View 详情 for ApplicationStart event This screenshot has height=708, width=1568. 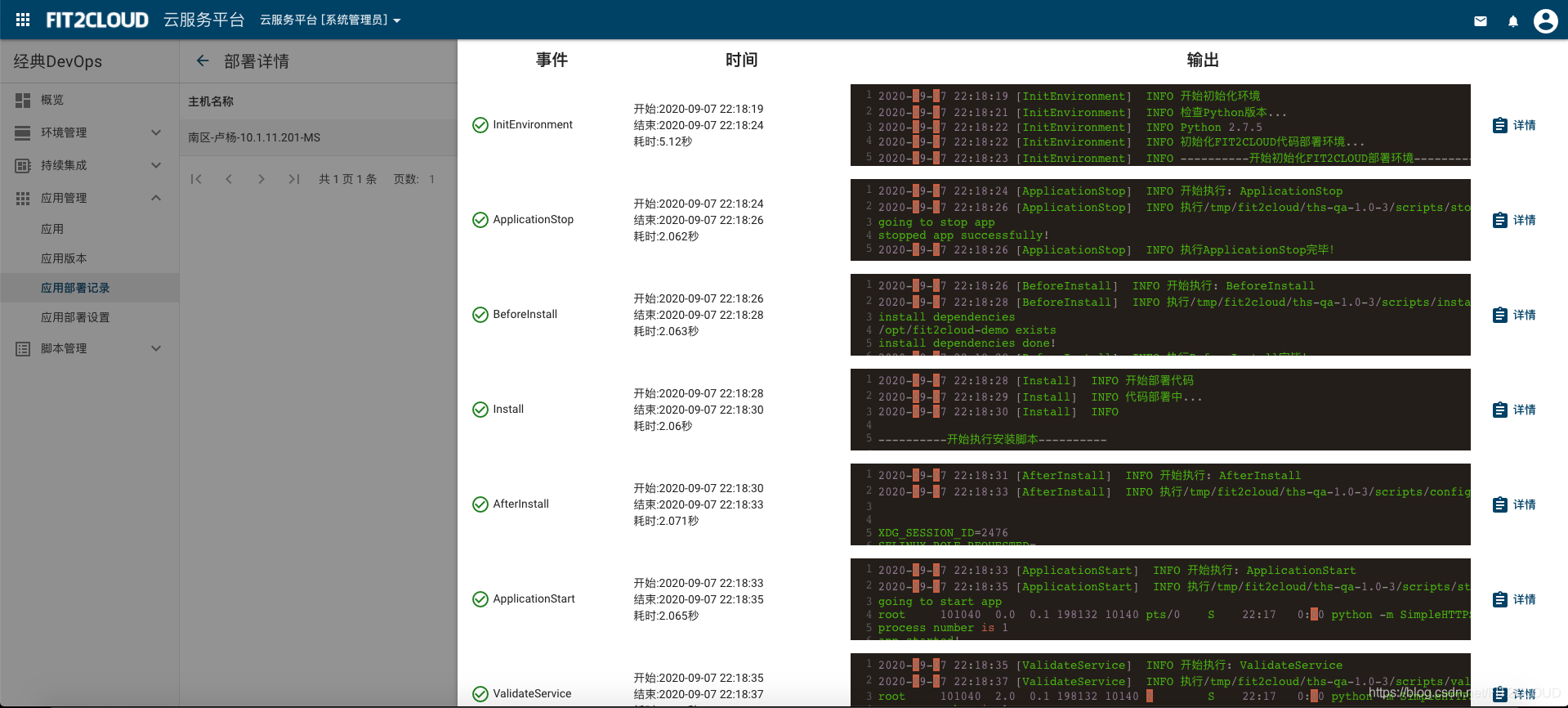1514,599
